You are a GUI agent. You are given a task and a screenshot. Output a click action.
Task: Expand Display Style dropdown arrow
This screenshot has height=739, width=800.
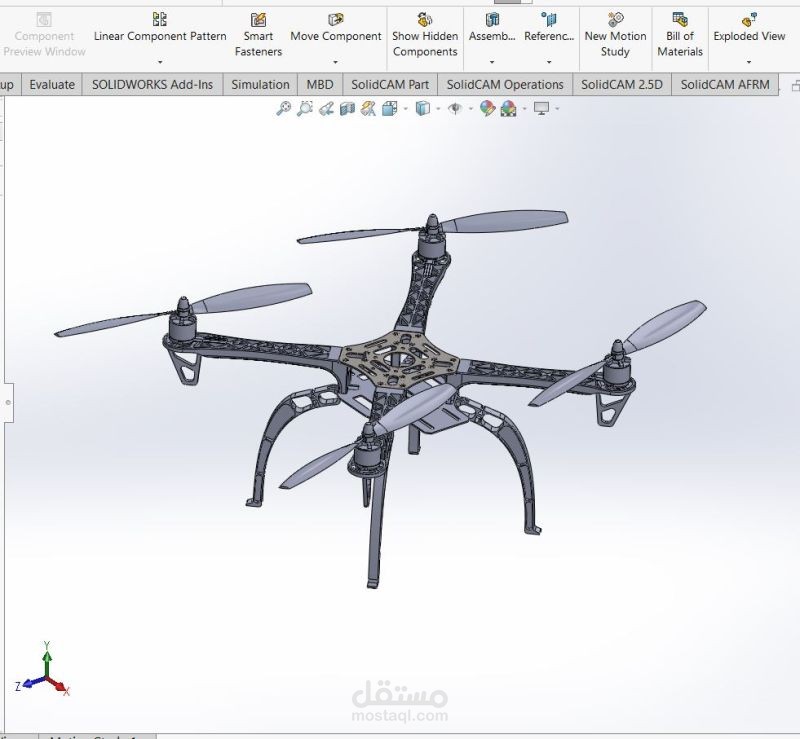coord(438,109)
